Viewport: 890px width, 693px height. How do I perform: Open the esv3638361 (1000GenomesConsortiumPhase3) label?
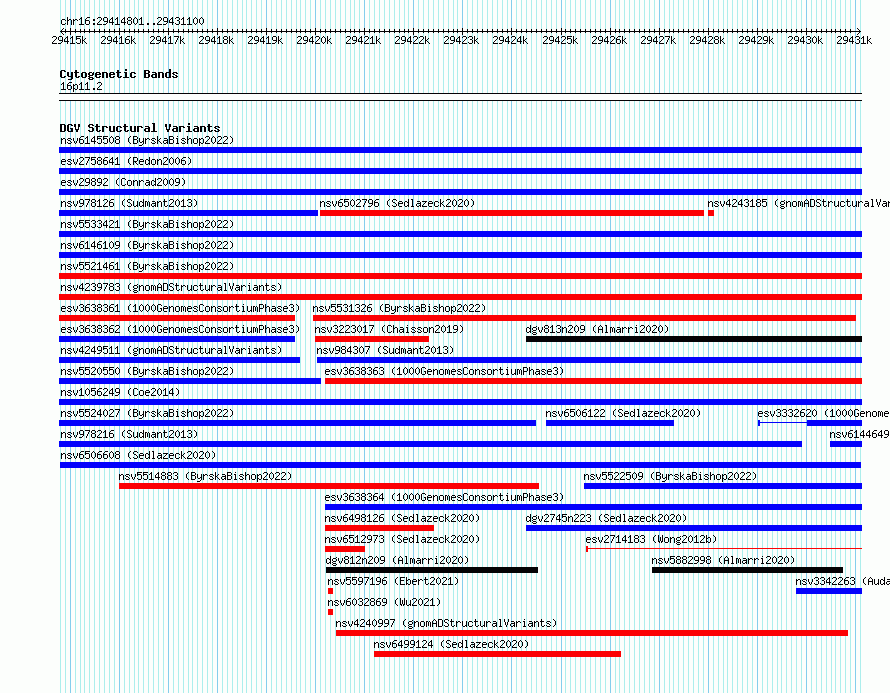(180, 308)
